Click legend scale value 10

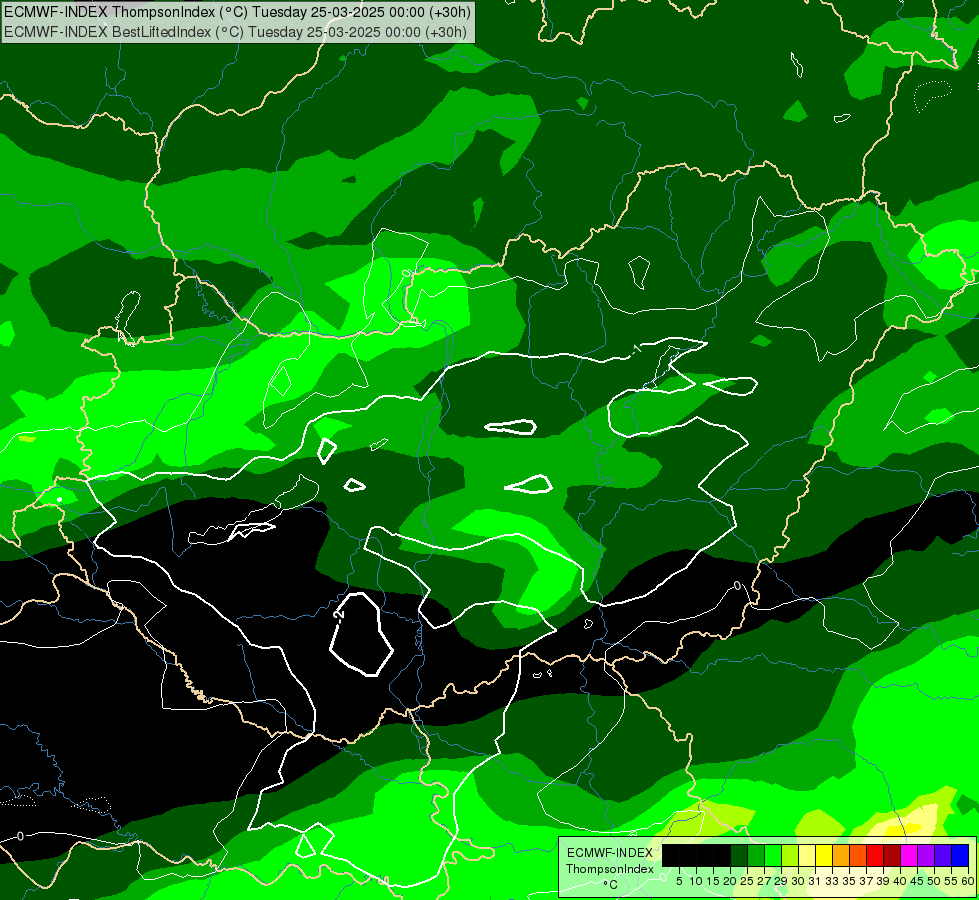click(x=696, y=881)
